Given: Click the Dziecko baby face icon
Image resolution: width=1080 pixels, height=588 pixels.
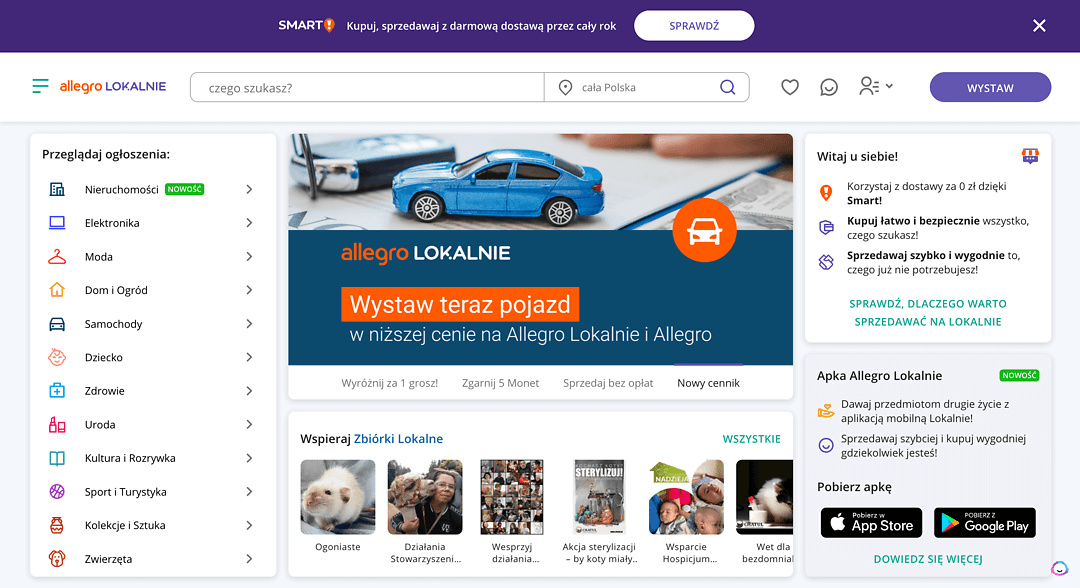Looking at the screenshot, I should pos(57,357).
